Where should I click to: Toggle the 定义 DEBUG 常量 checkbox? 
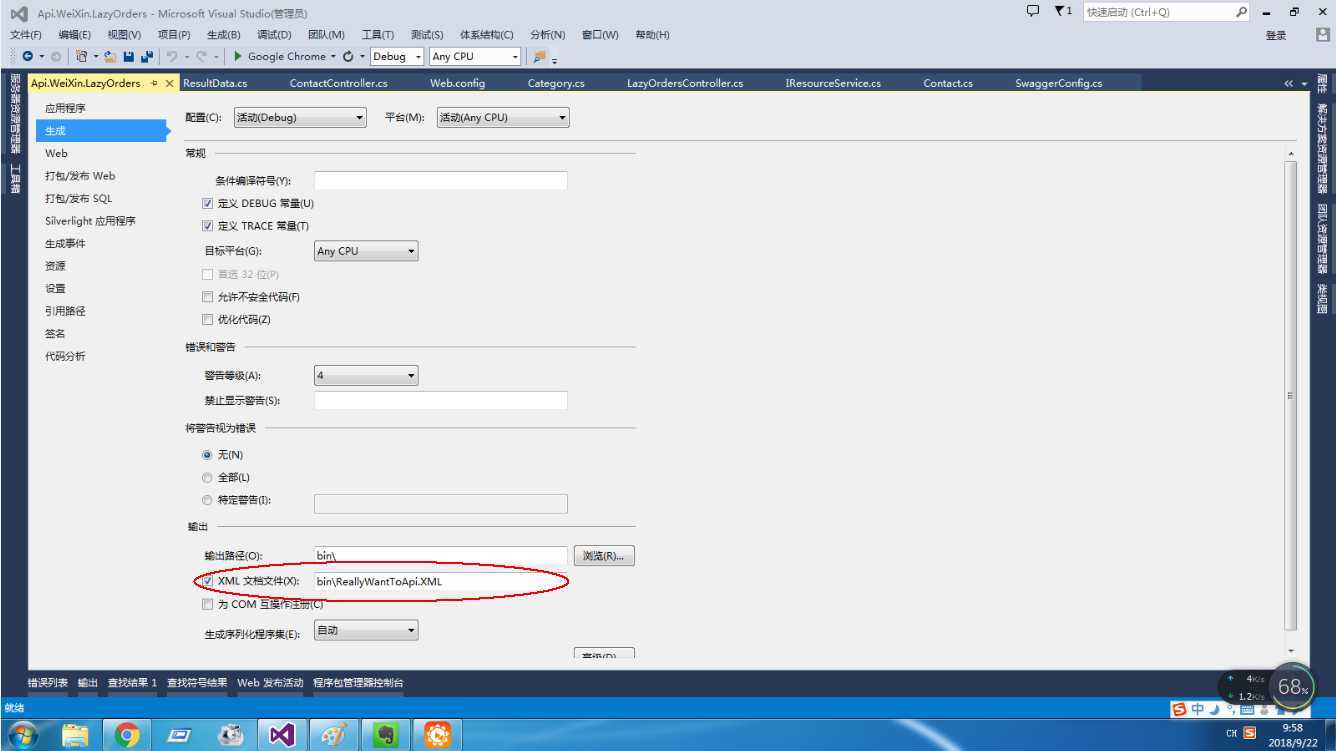tap(208, 204)
